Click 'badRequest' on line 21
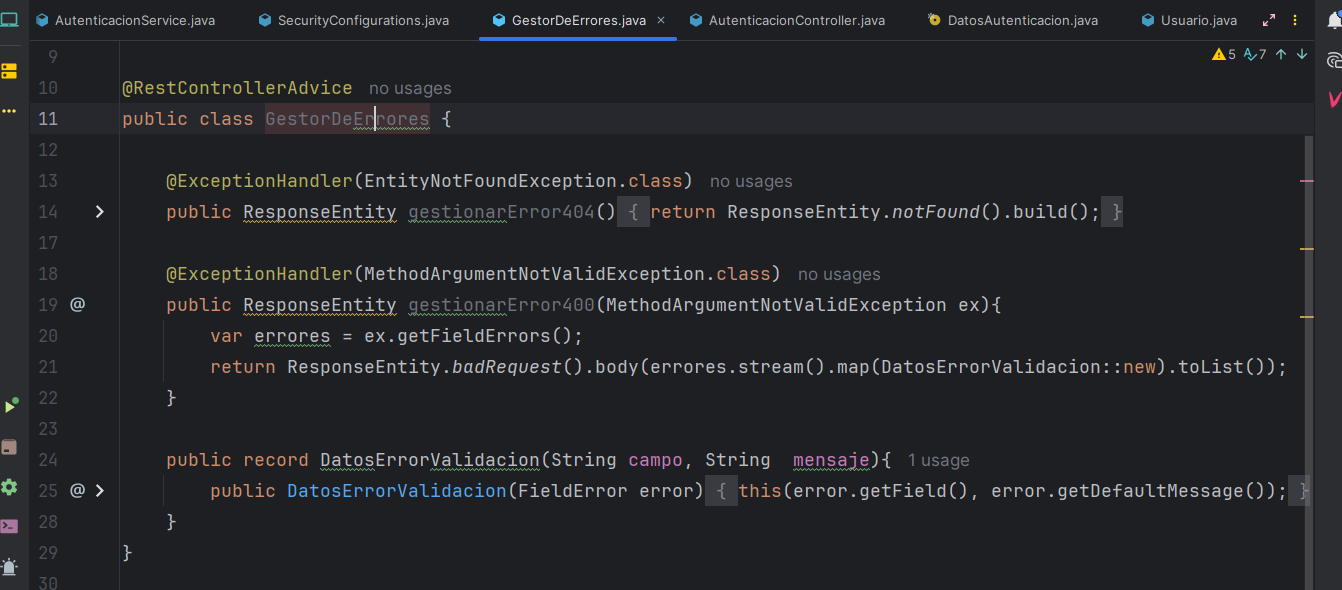The image size is (1342, 590). pyautogui.click(x=507, y=367)
